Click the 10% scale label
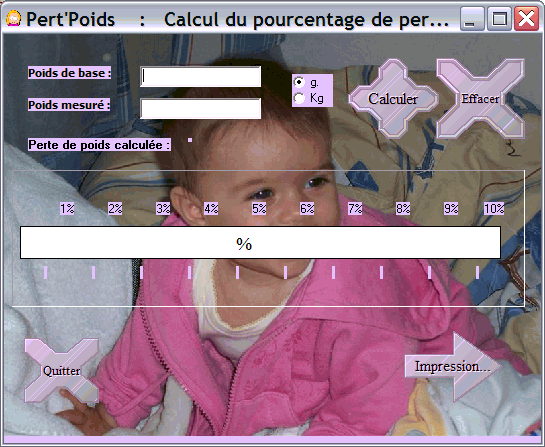This screenshot has height=447, width=545. coord(494,209)
